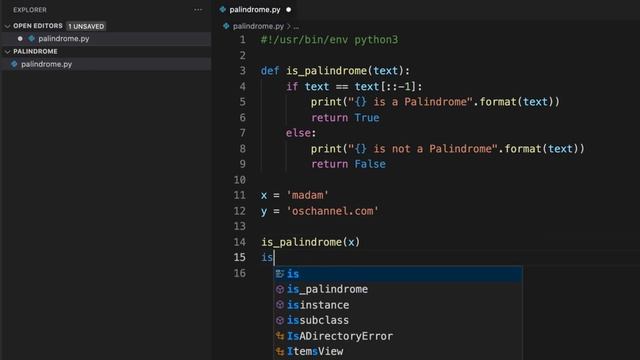
Task: Click palindrome.py in the breadcrumb bar
Action: (258, 26)
